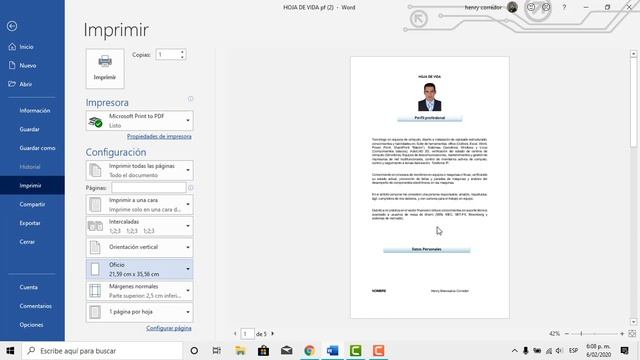This screenshot has width=640, height=360.
Task: Click the help question mark icon
Action: (564, 7)
